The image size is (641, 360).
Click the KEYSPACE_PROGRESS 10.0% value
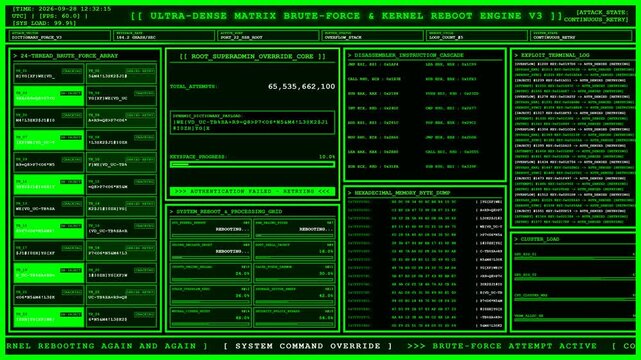tap(327, 157)
